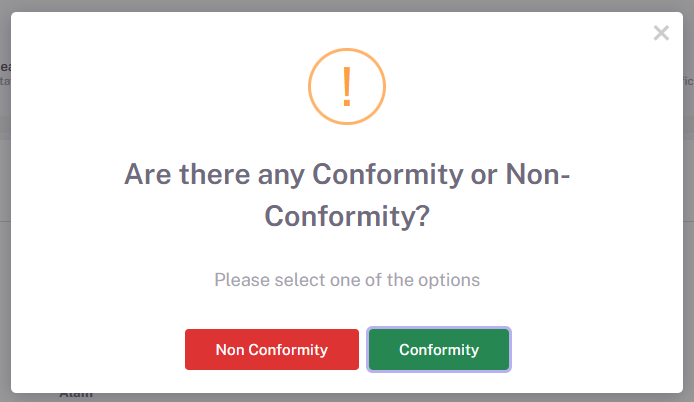Choose the Non Conformity button

(272, 349)
